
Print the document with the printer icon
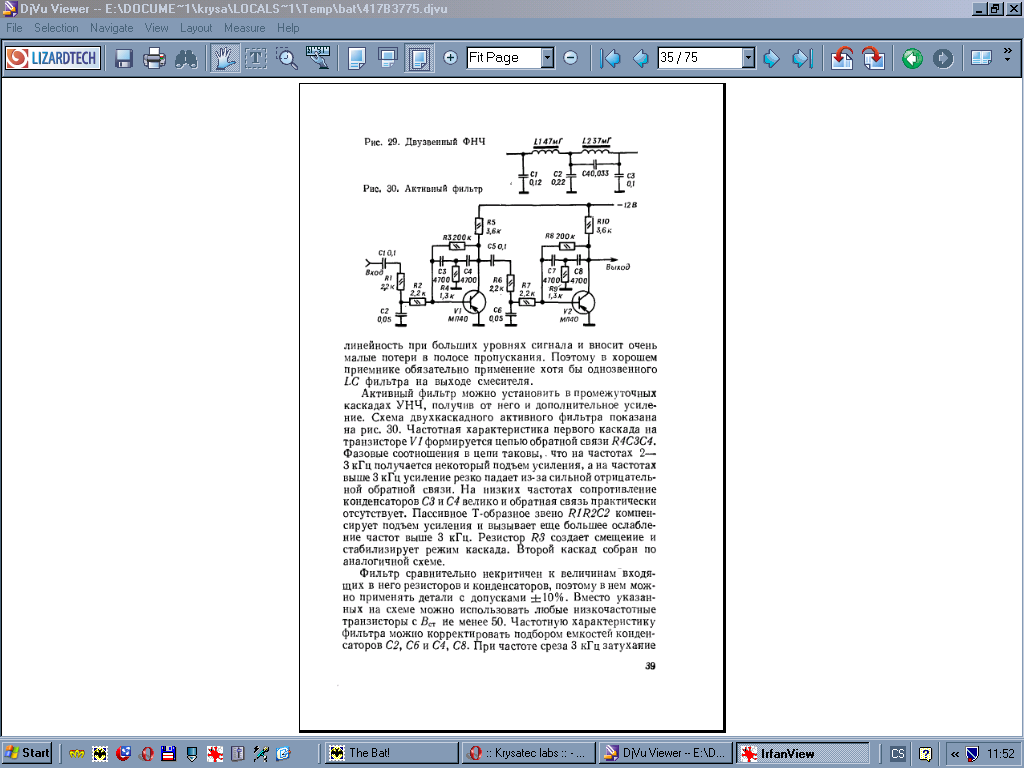(155, 58)
